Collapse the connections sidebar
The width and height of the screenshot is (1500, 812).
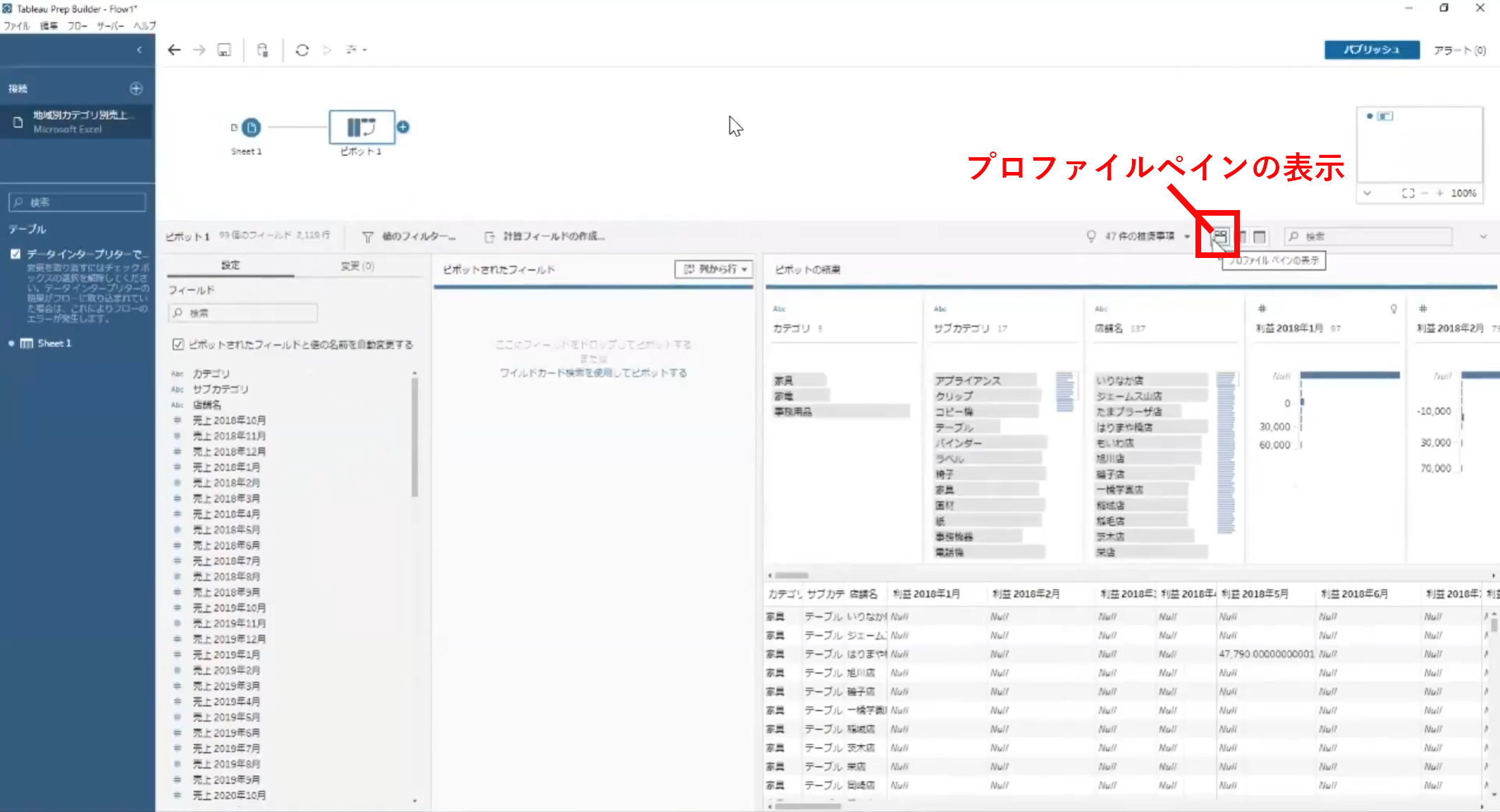point(139,50)
